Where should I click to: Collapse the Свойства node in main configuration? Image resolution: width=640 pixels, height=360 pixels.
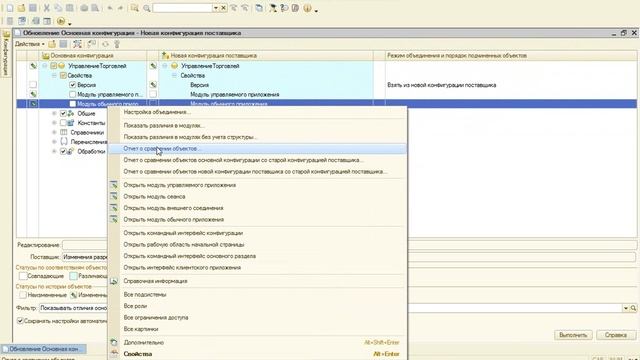tap(54, 76)
